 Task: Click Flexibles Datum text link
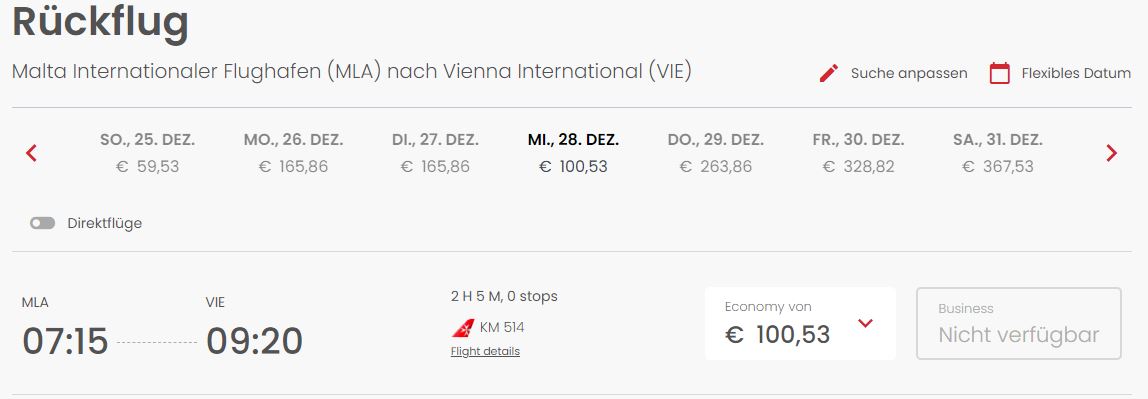(1076, 73)
